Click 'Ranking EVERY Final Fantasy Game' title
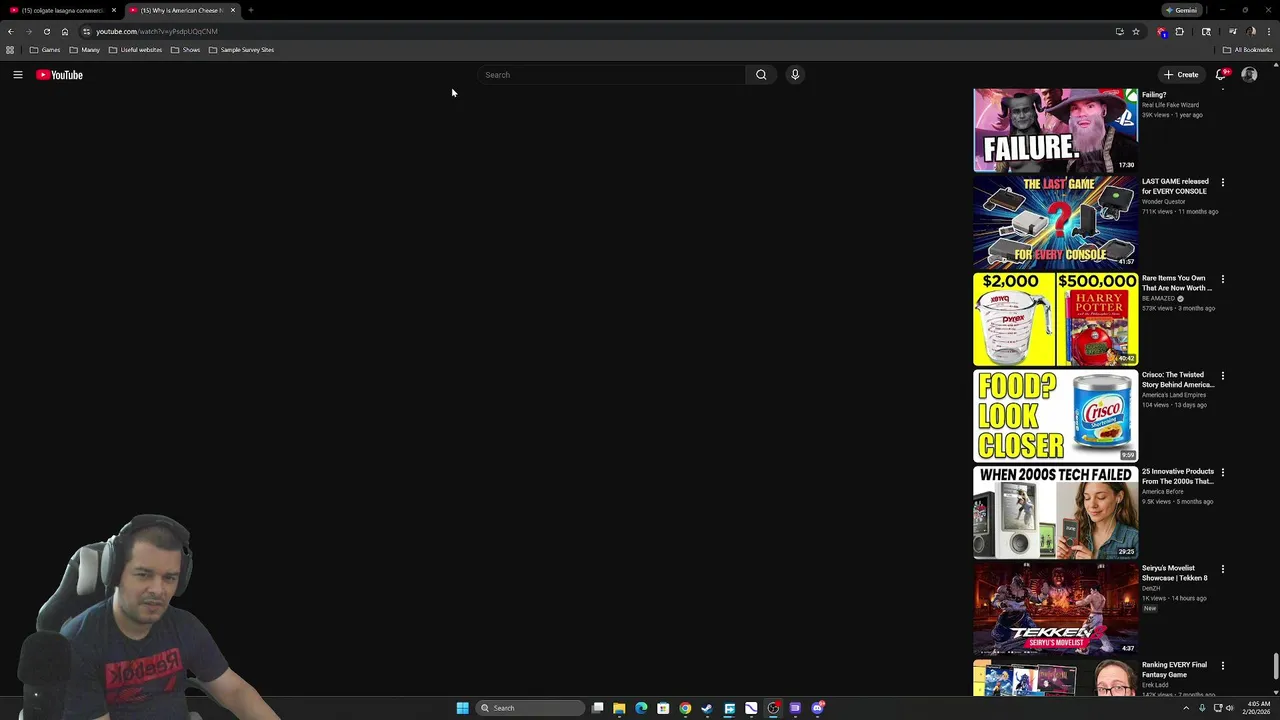This screenshot has height=720, width=1280. 1174,670
